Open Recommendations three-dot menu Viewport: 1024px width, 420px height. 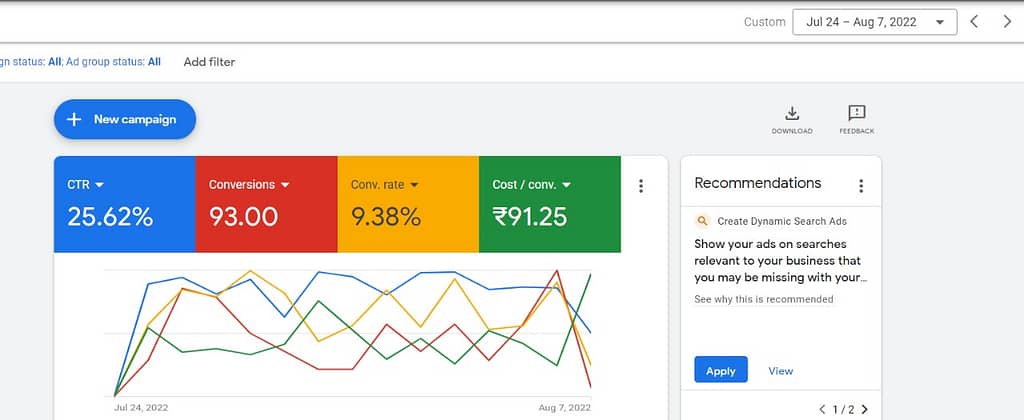tap(860, 186)
